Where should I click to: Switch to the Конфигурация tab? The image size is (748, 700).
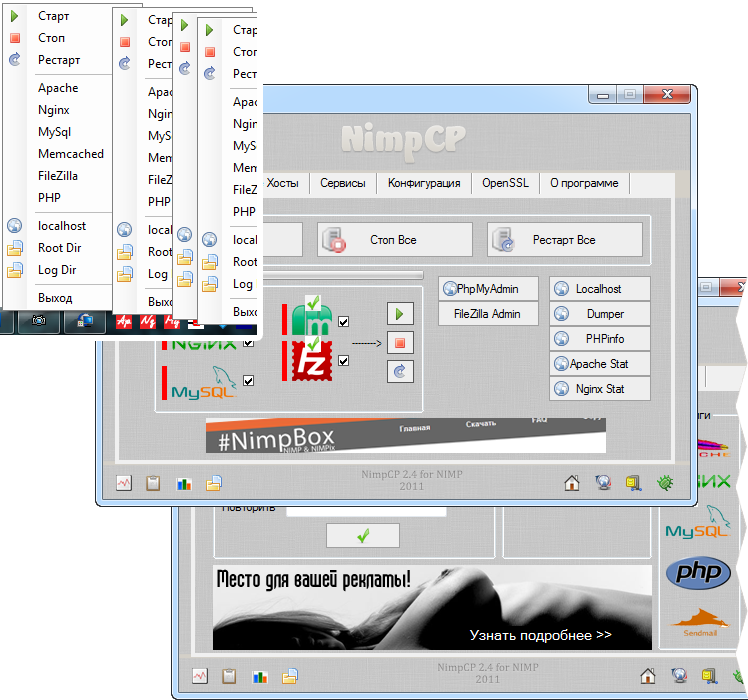point(424,183)
